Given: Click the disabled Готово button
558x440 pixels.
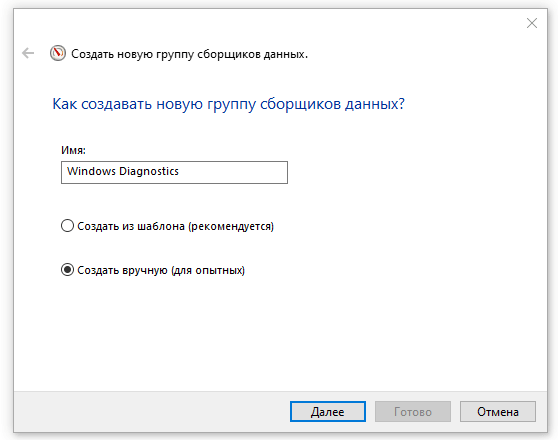Looking at the screenshot, I should pyautogui.click(x=413, y=412).
